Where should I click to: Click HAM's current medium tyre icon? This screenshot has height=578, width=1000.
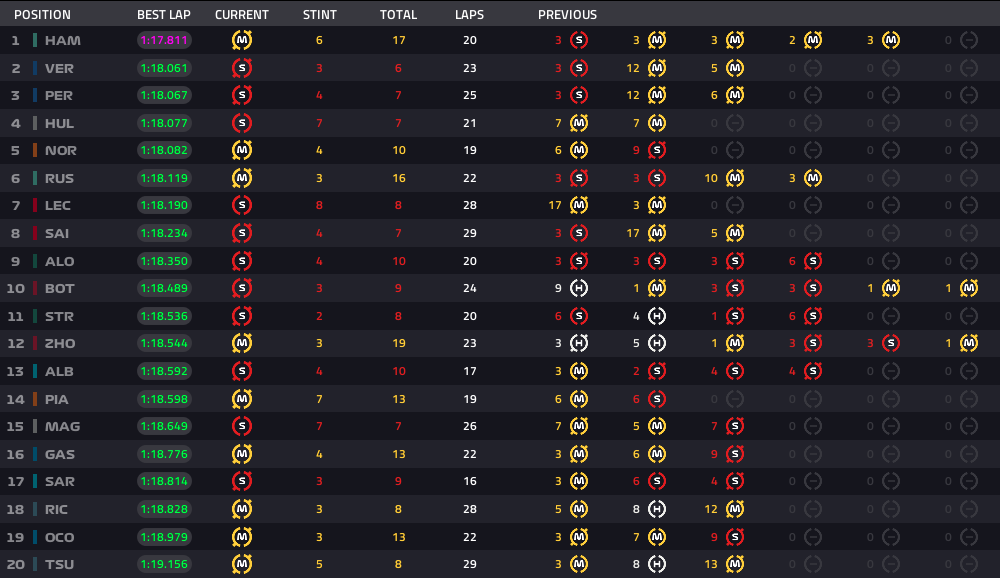pyautogui.click(x=242, y=40)
